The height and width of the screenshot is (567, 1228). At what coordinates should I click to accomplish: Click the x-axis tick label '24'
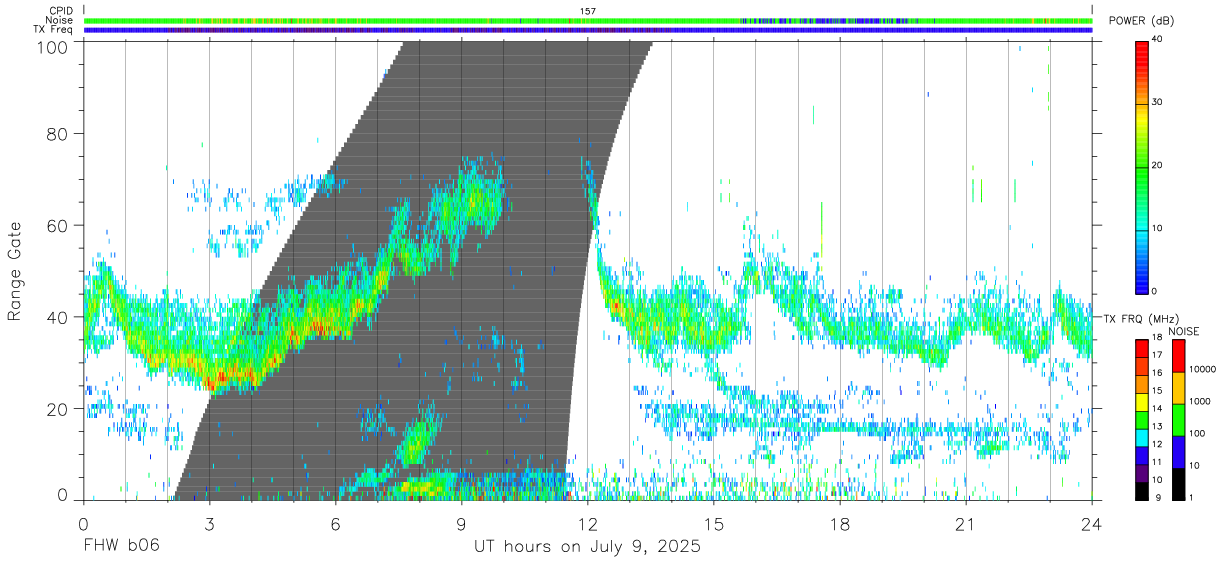tap(1091, 524)
